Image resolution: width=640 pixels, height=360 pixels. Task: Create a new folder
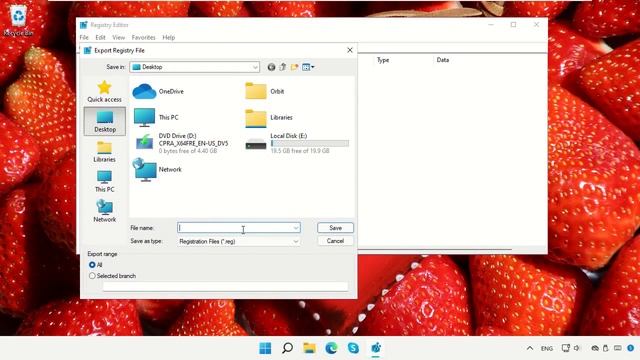pos(294,67)
